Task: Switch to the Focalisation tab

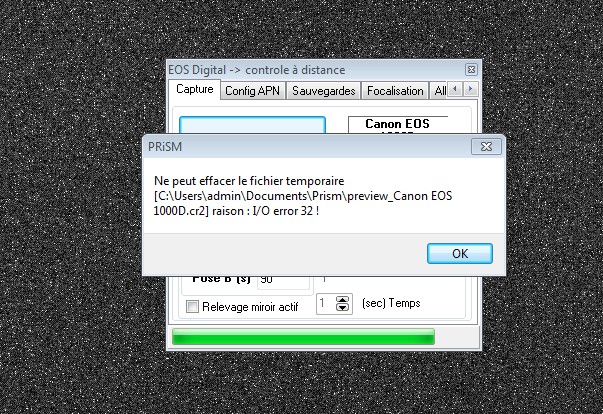Action: 395,91
